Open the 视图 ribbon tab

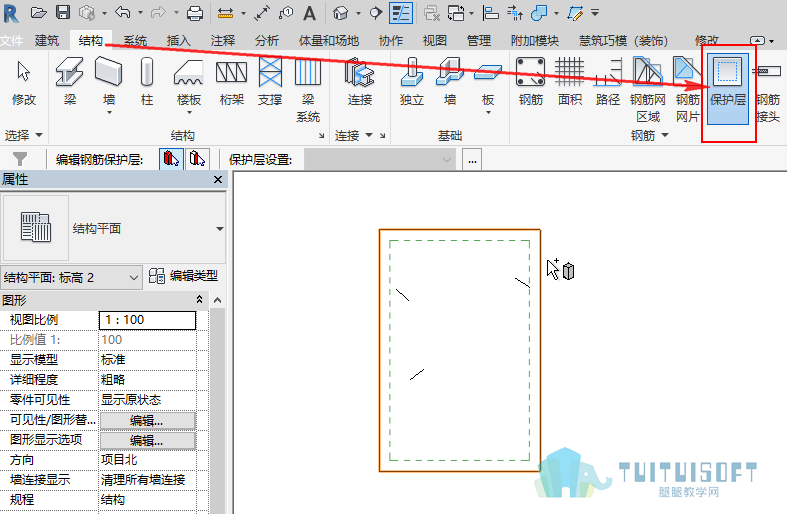click(435, 40)
